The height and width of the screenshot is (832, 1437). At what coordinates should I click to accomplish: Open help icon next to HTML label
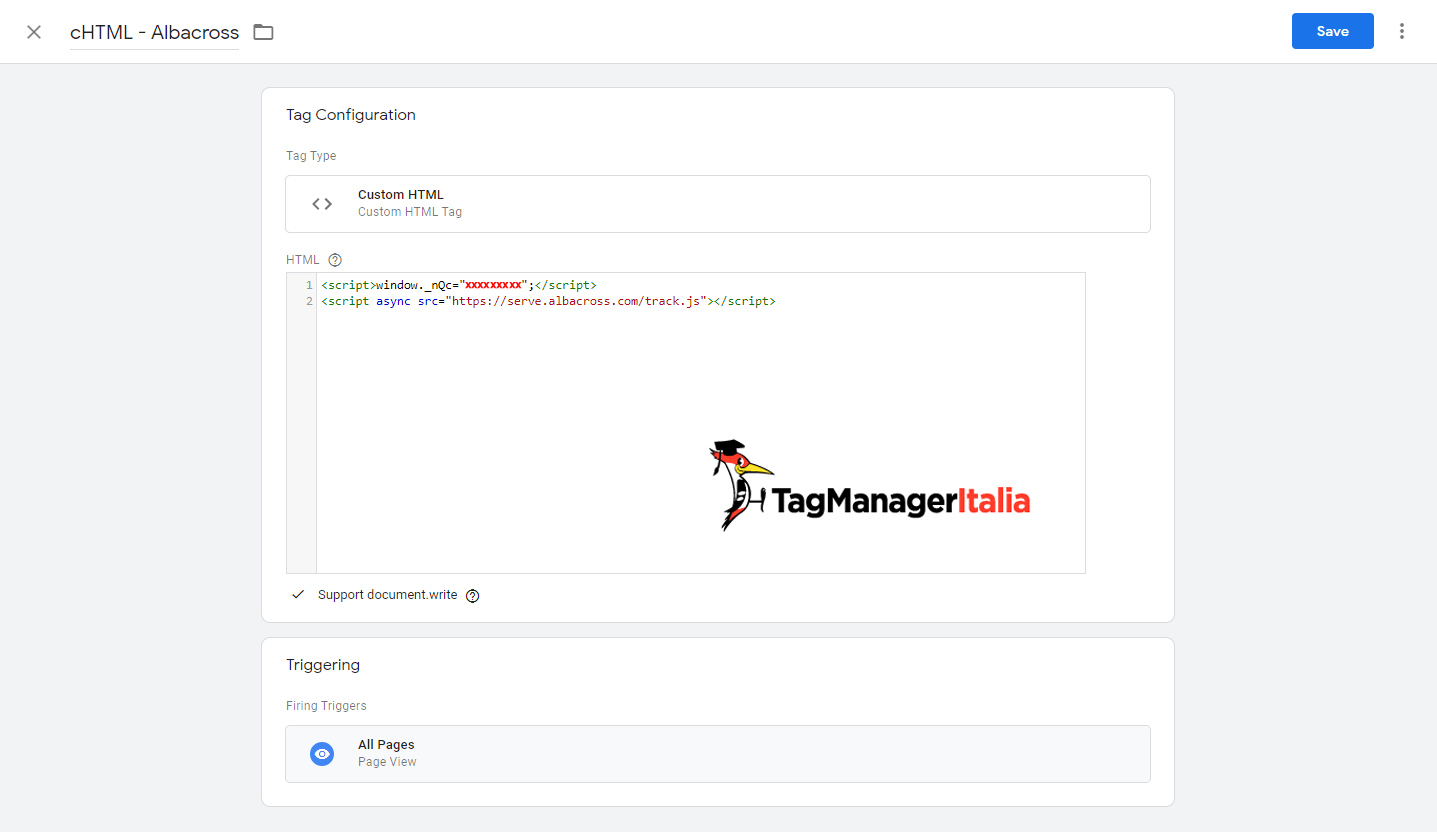point(335,260)
